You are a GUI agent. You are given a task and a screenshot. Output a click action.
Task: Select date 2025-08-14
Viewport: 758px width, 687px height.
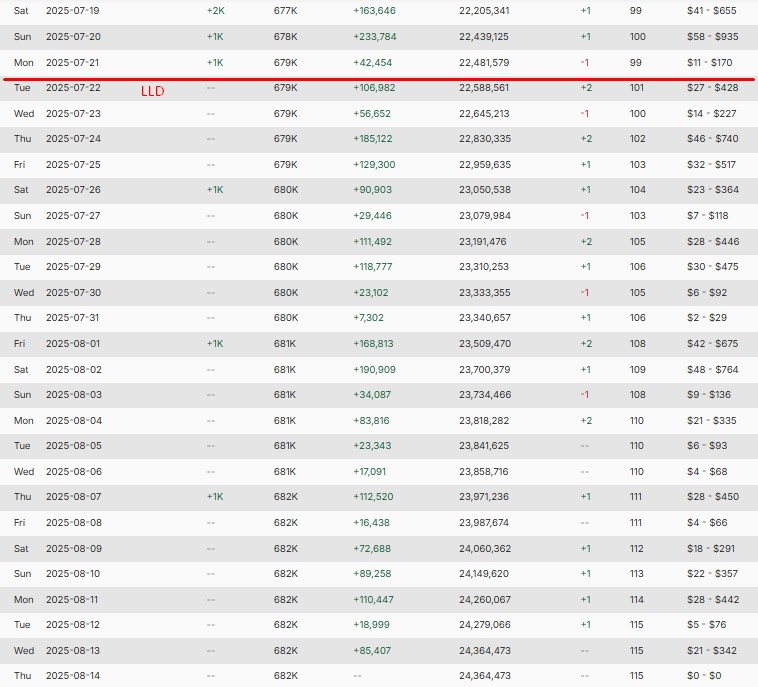click(73, 676)
